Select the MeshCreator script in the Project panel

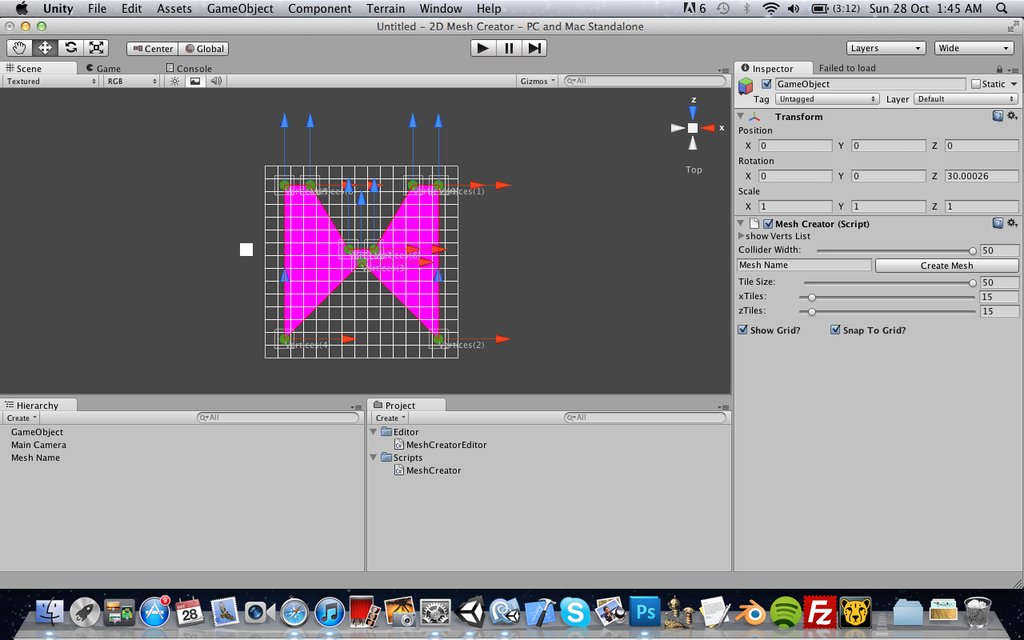tap(432, 470)
